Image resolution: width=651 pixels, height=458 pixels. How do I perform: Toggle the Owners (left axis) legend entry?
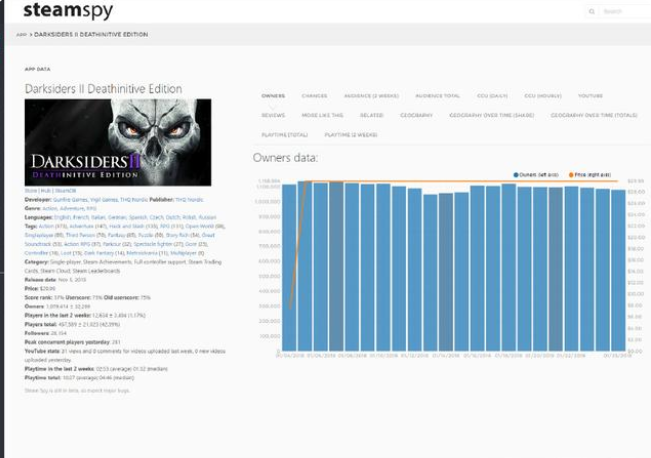(536, 175)
